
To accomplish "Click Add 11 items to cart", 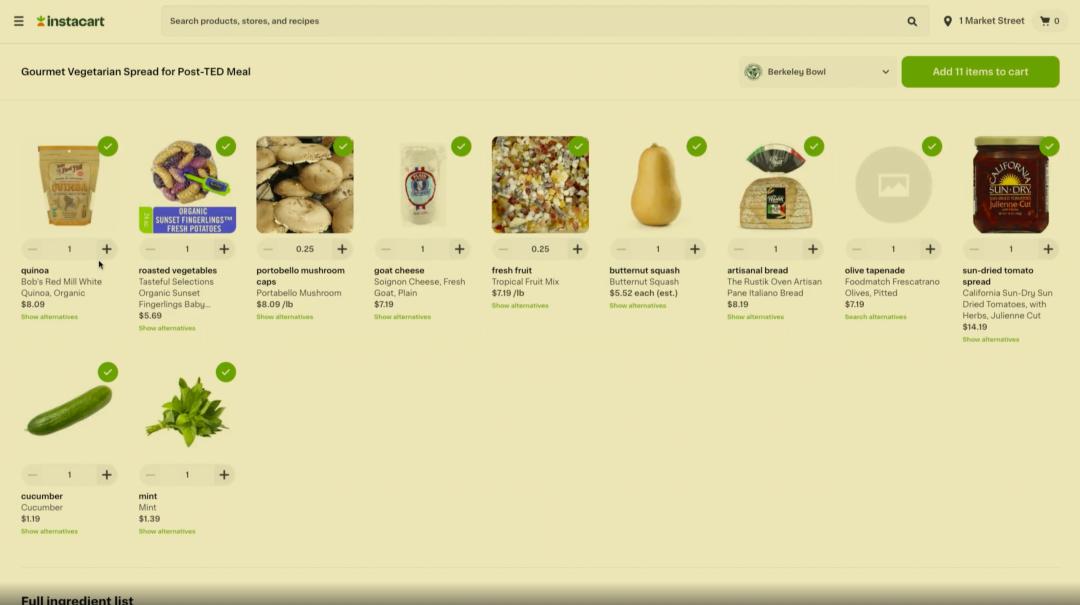I will tap(980, 72).
